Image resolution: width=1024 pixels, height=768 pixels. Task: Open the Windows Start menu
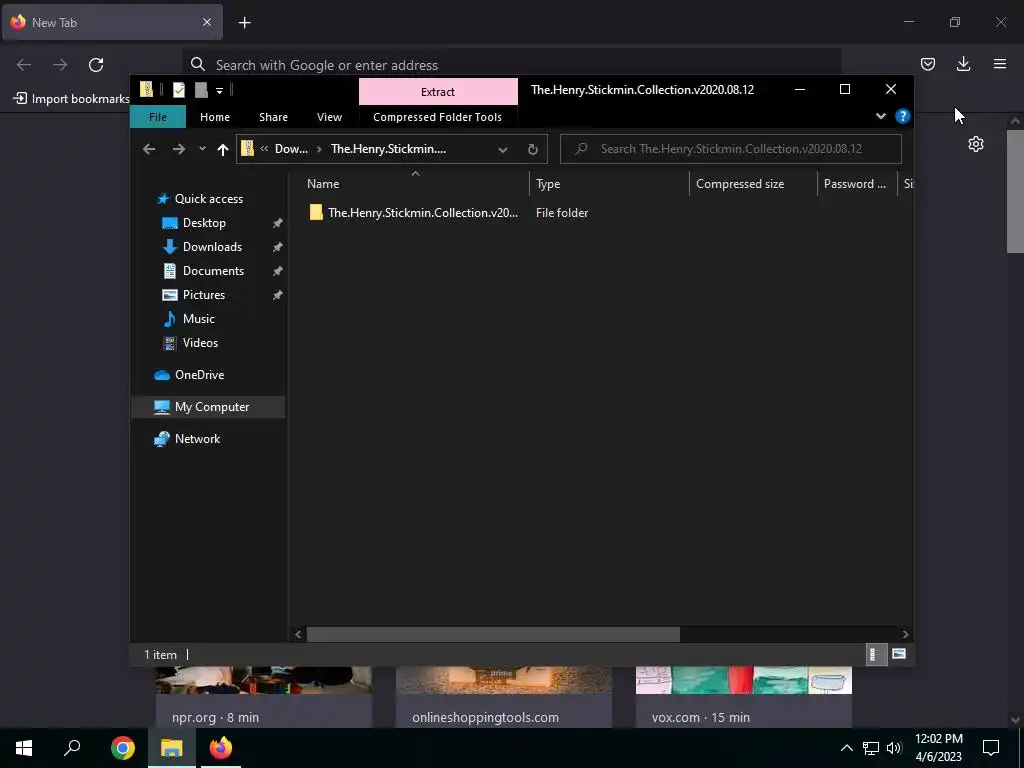click(24, 748)
